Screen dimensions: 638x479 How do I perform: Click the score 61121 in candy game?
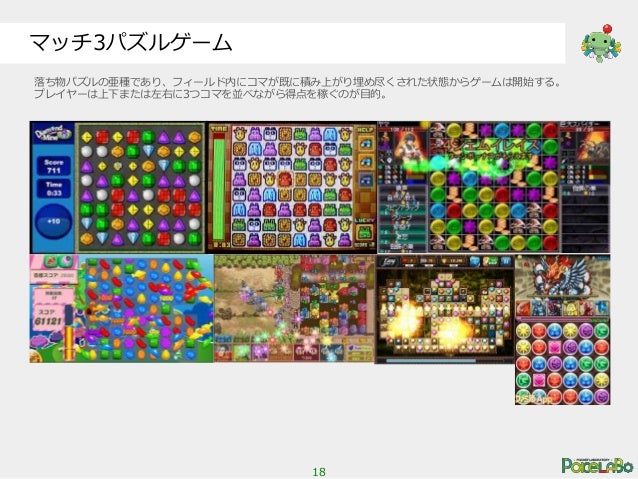[x=48, y=321]
